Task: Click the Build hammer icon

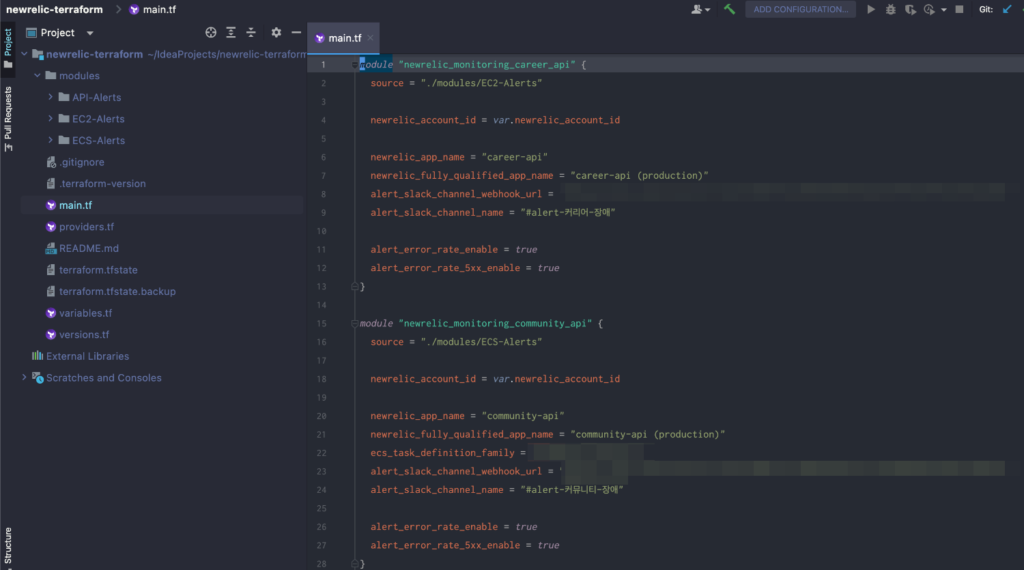Action: tap(729, 9)
